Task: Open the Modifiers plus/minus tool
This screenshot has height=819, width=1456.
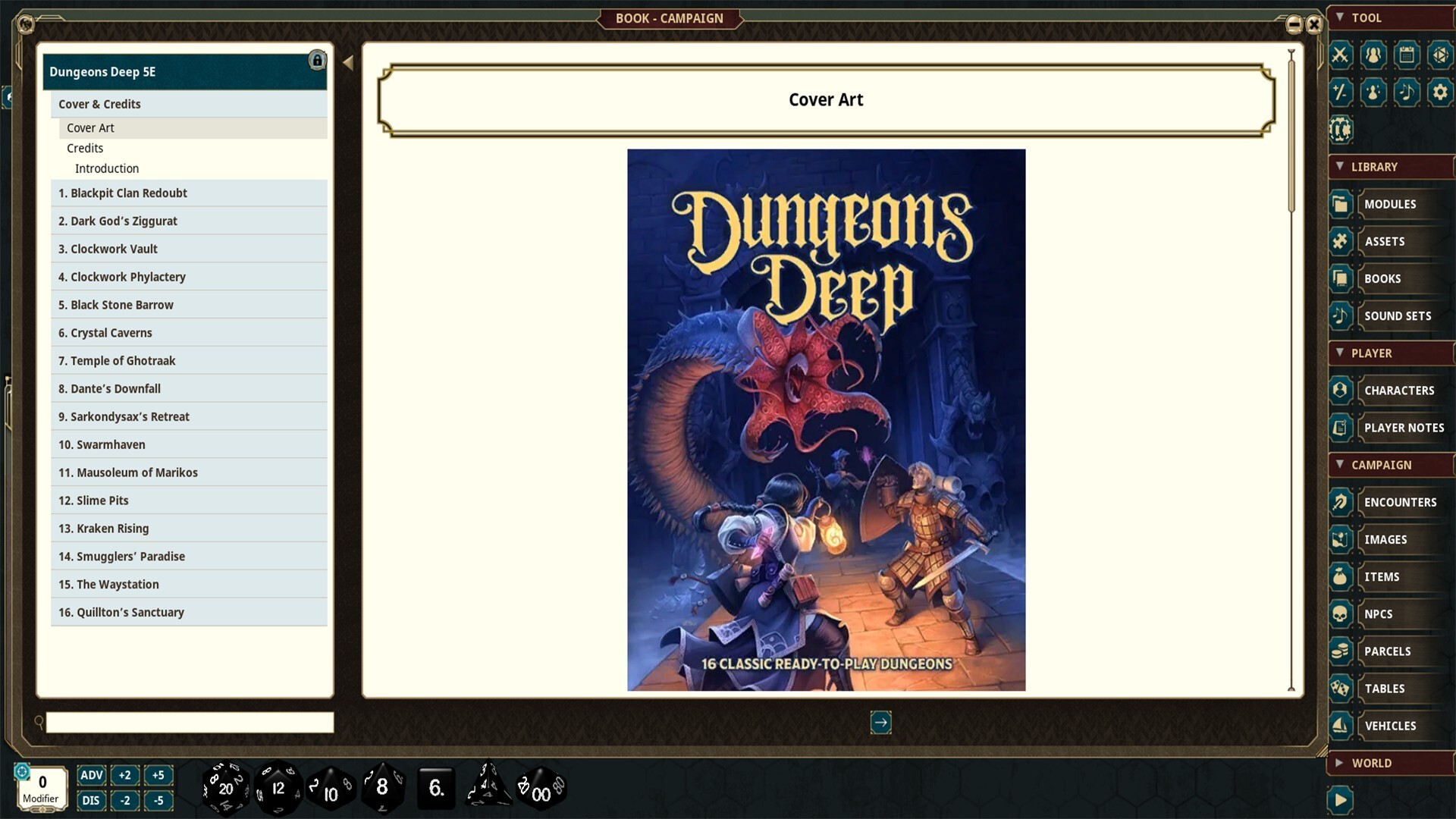Action: (1341, 93)
